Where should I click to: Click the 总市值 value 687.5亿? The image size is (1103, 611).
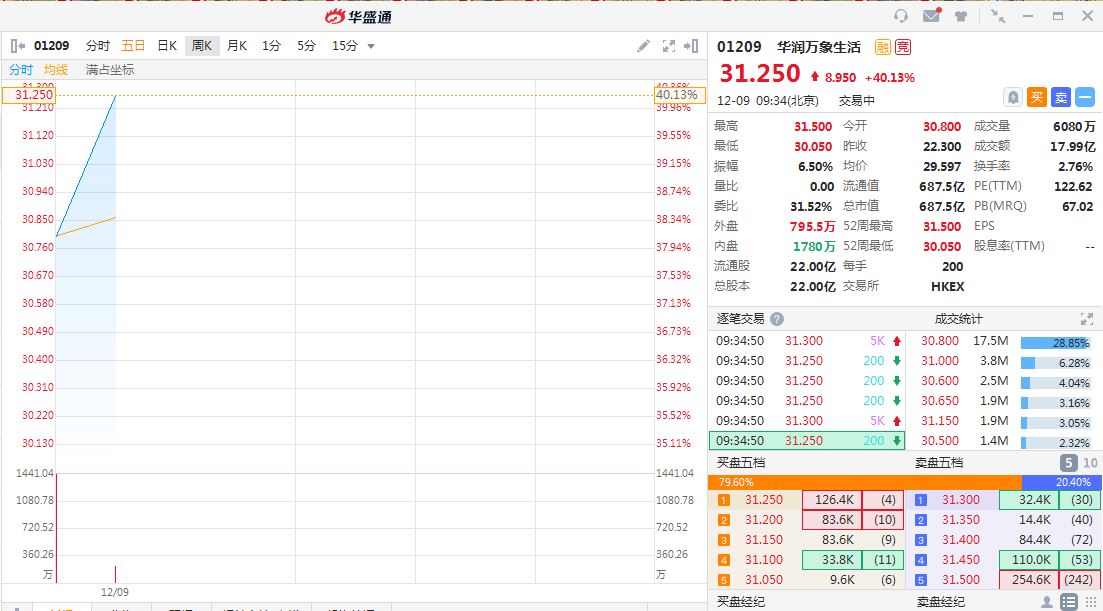click(x=942, y=206)
